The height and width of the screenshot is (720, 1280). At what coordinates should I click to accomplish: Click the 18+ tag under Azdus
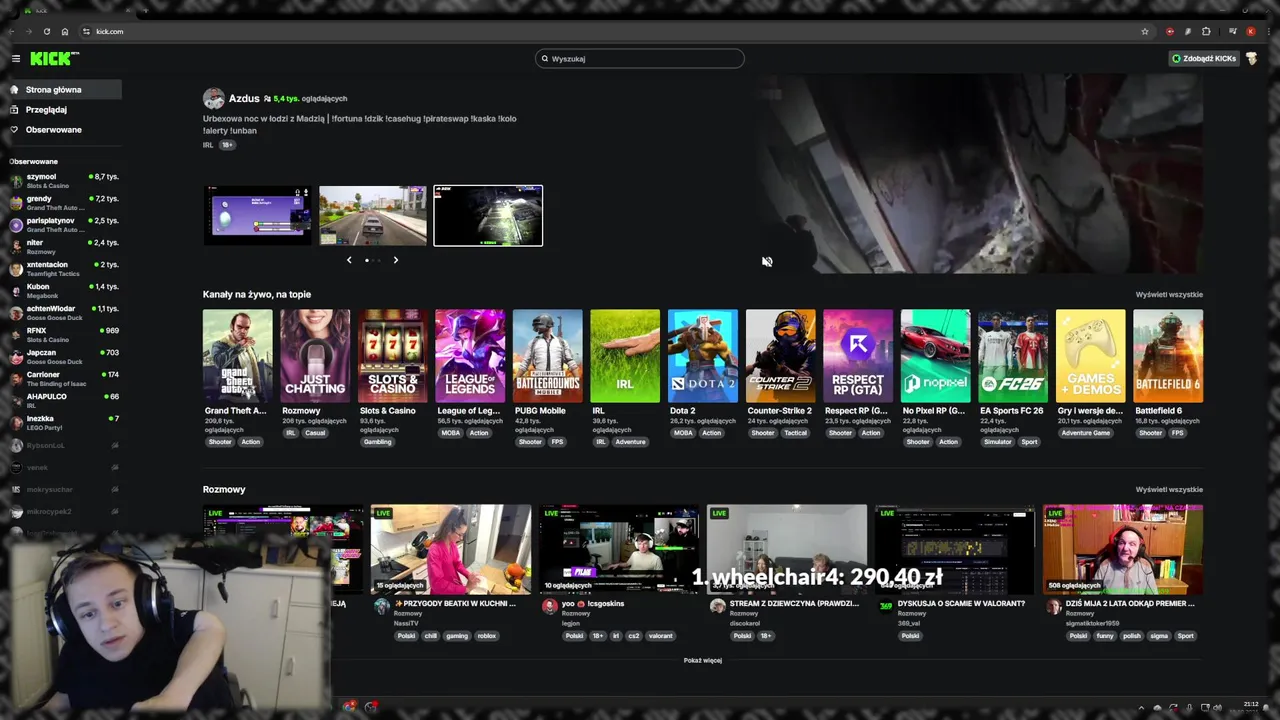[228, 145]
